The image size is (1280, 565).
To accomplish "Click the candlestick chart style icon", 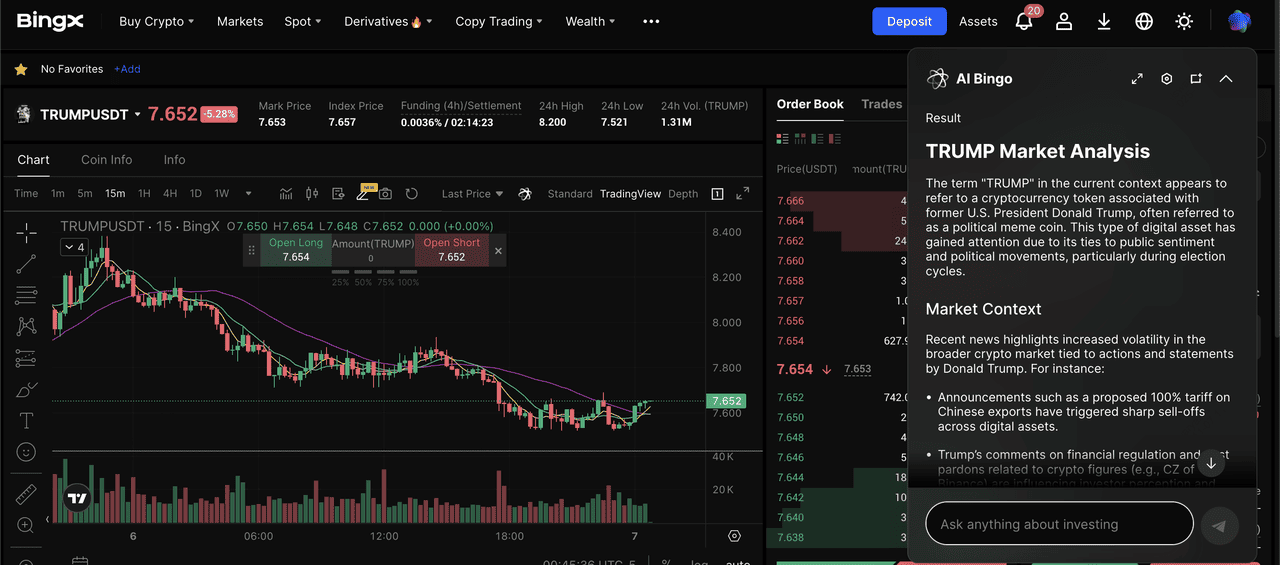I will point(311,194).
